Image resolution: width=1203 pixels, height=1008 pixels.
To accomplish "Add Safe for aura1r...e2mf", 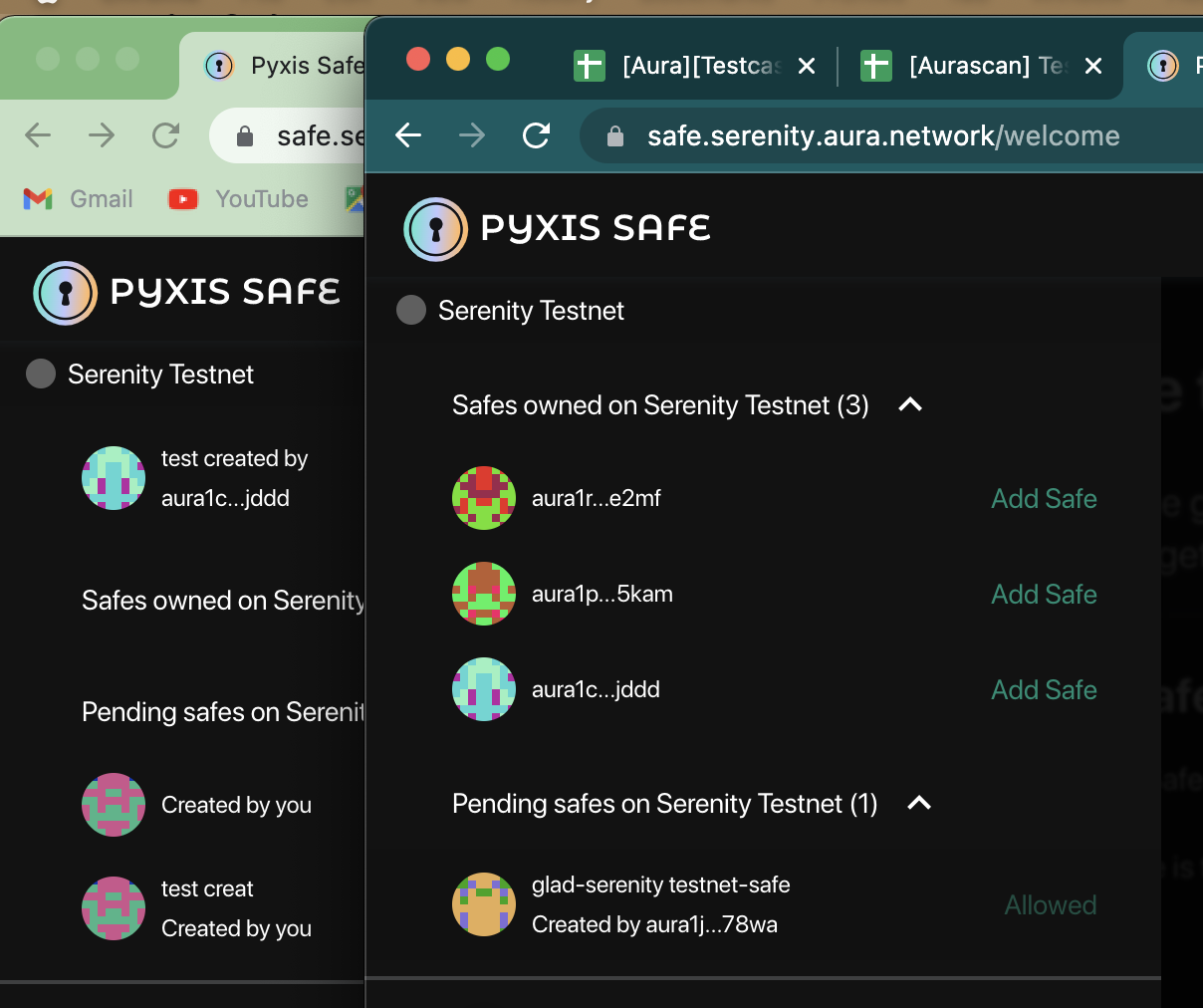I will click(x=1044, y=498).
